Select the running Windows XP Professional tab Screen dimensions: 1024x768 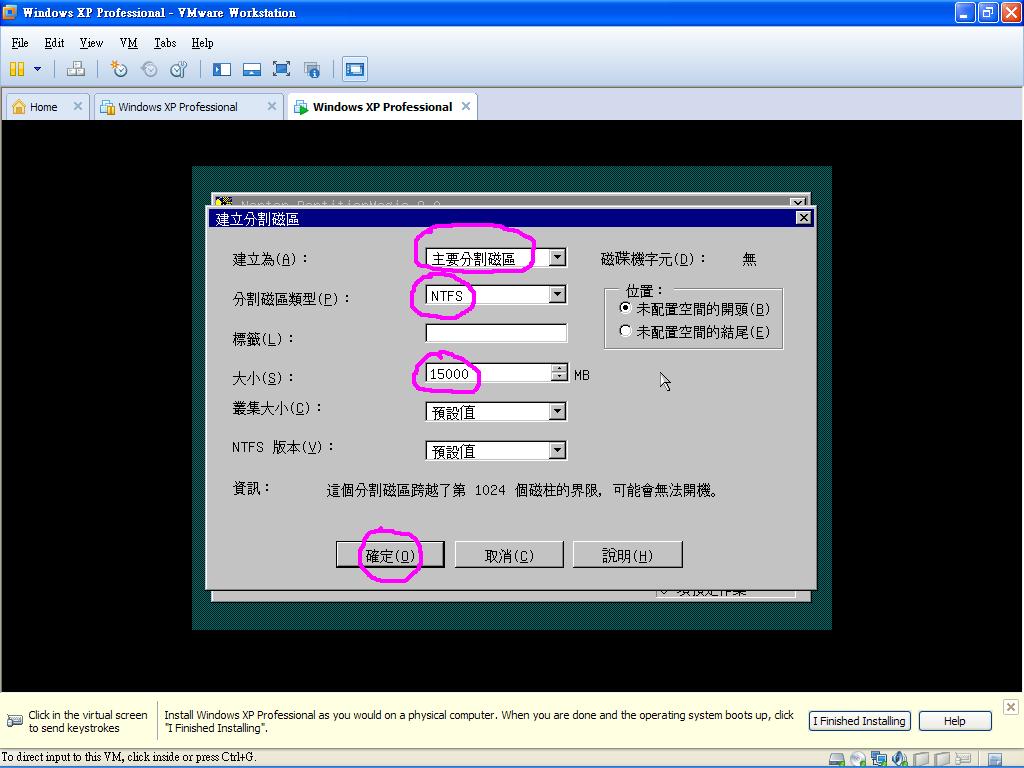click(x=382, y=107)
